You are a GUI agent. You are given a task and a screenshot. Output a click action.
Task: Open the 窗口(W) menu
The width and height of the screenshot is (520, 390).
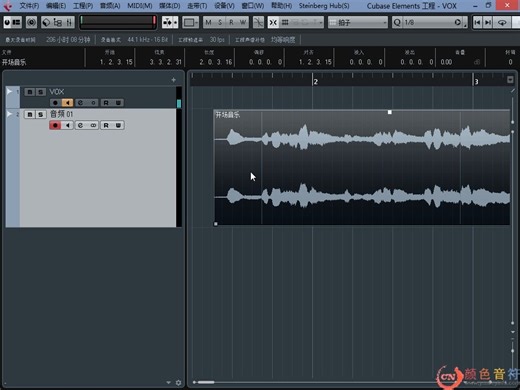253,6
